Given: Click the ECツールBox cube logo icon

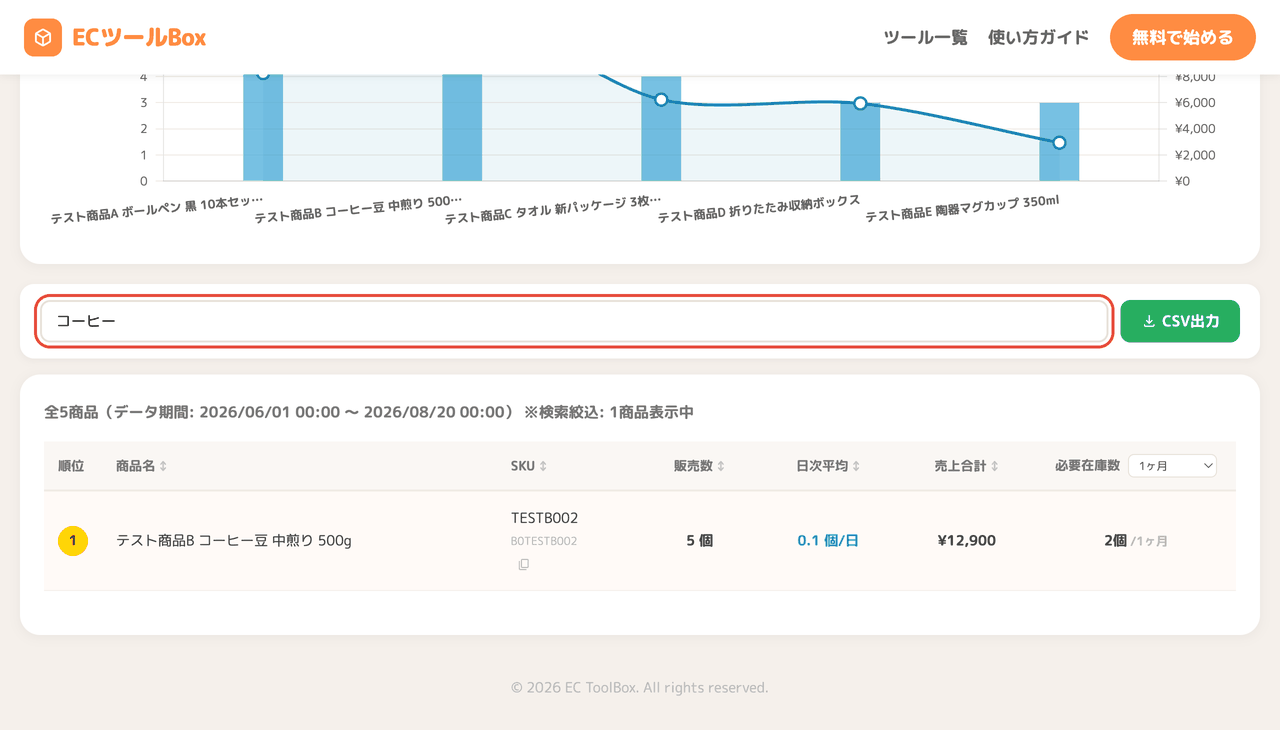Looking at the screenshot, I should click(43, 38).
